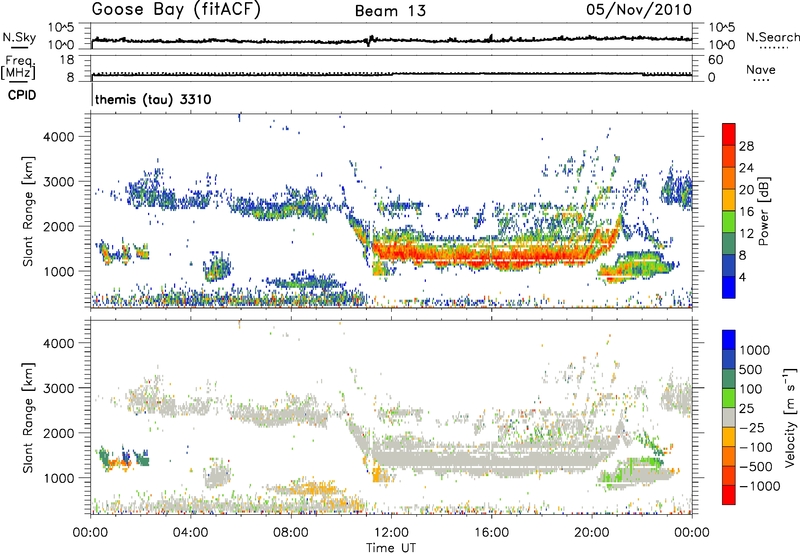The width and height of the screenshot is (800, 554).
Task: Click the Power panel 'Slant Range [km]' label
Action: [28, 211]
